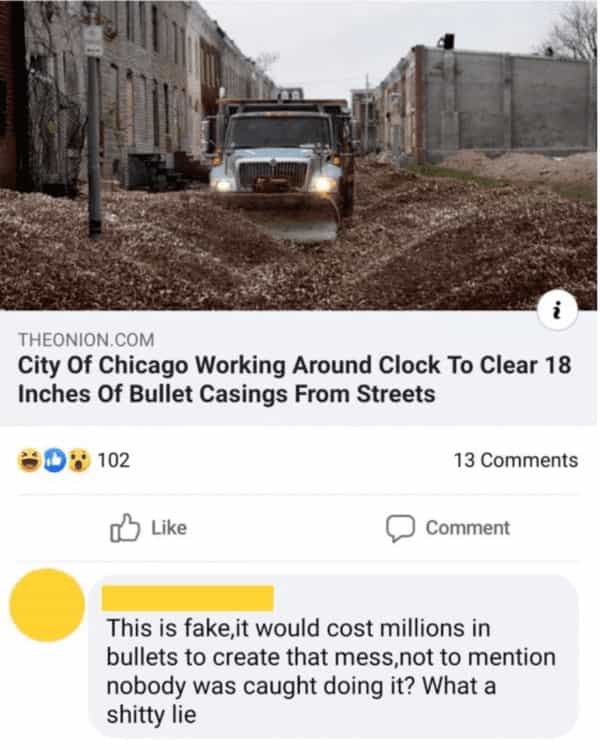Click the blue thumbs-up reaction emoji
The image size is (600, 750).
pyautogui.click(x=55, y=460)
